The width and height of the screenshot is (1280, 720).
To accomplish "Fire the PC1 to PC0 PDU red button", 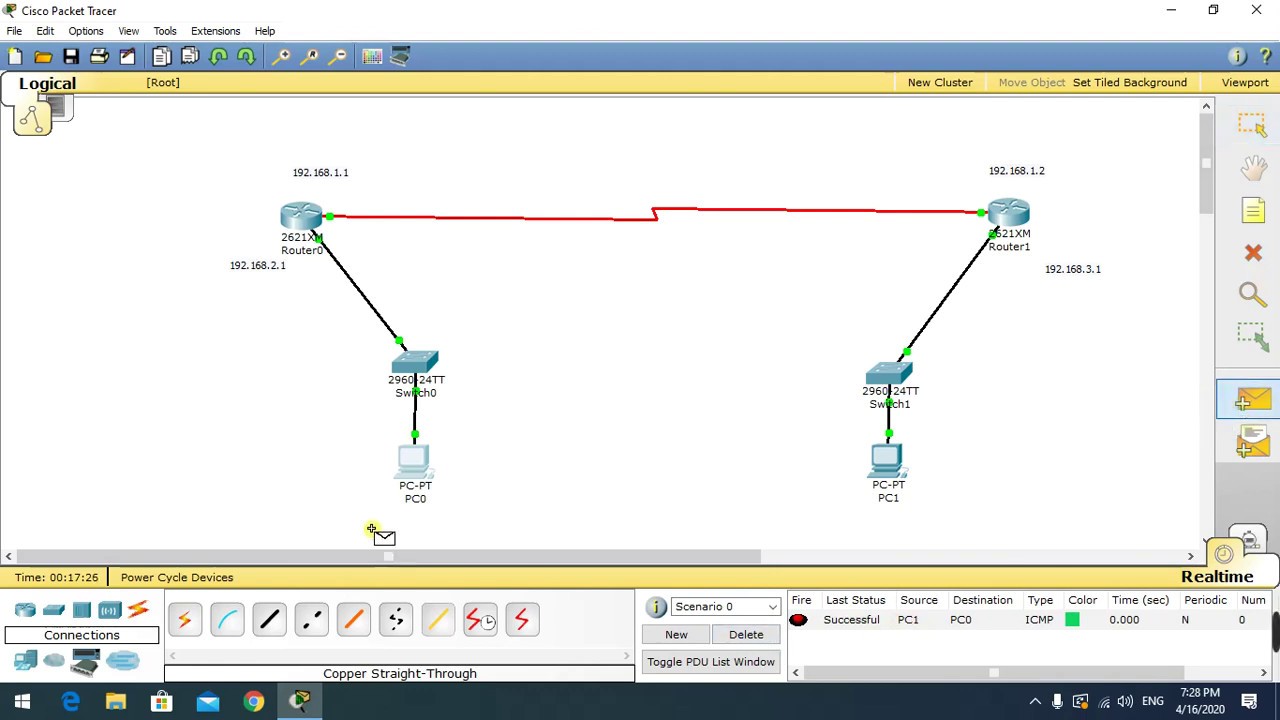I will click(798, 620).
